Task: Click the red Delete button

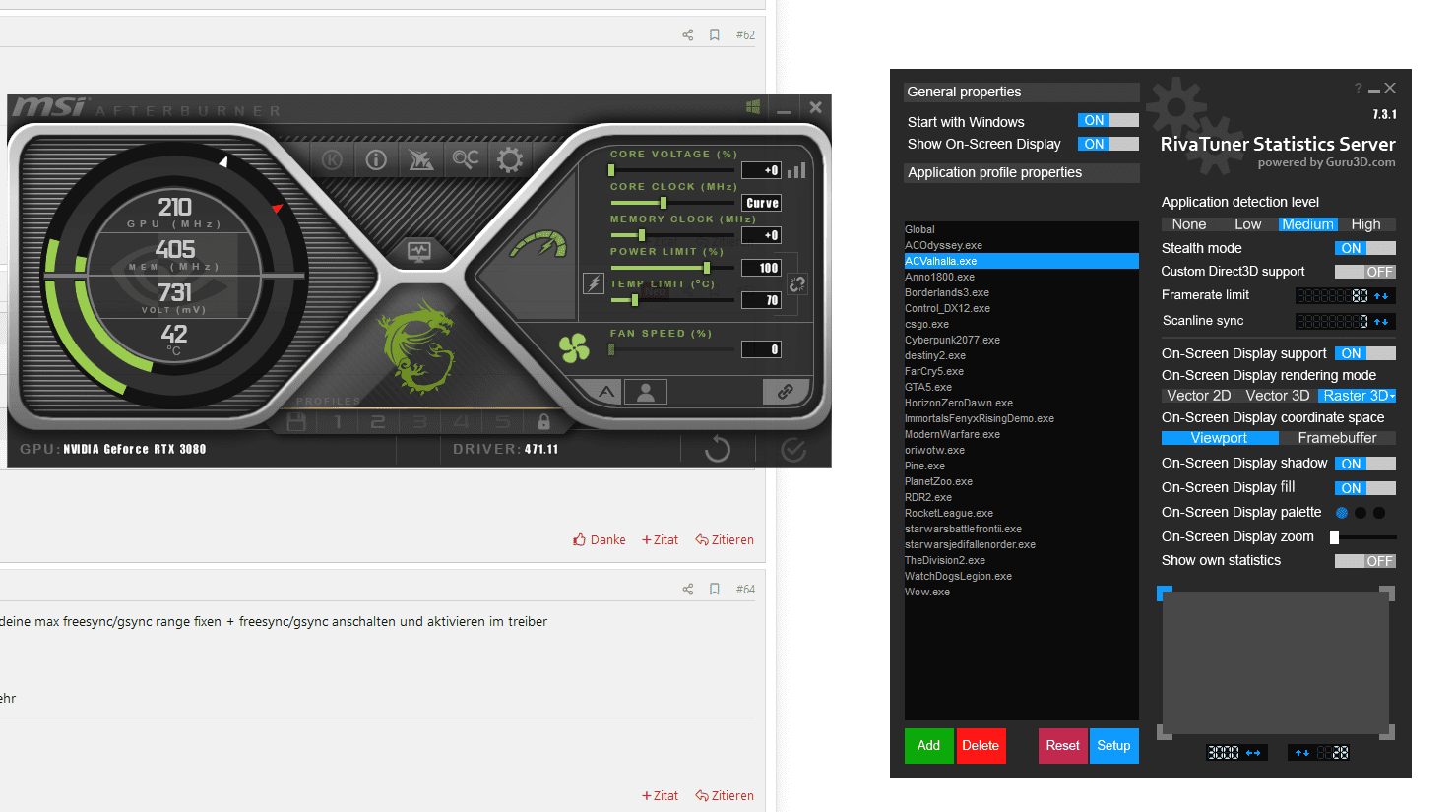Action: 981,745
